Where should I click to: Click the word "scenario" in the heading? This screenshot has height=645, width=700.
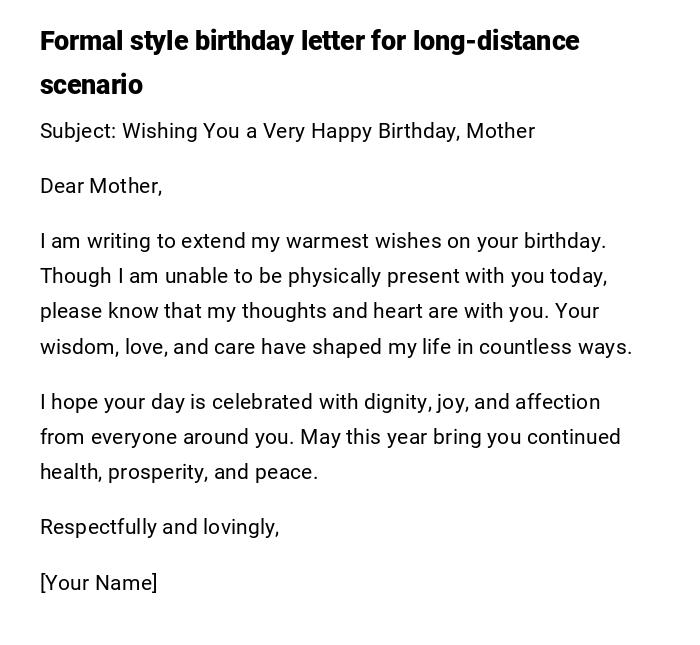91,85
